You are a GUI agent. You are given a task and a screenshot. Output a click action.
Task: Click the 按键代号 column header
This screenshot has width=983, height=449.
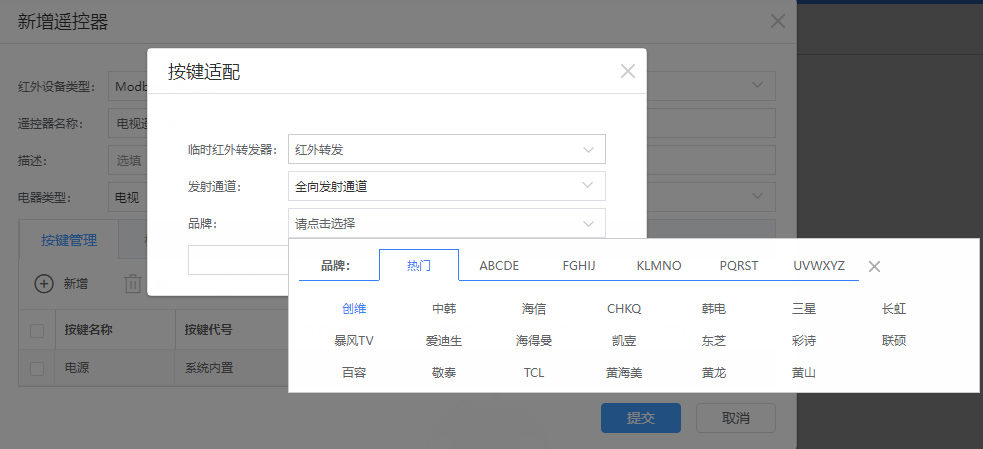pyautogui.click(x=208, y=330)
